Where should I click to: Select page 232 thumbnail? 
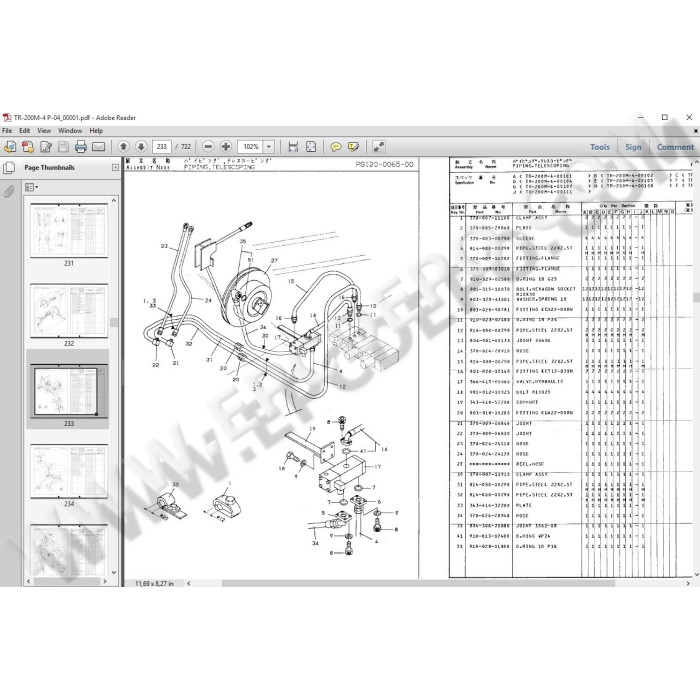click(x=69, y=311)
